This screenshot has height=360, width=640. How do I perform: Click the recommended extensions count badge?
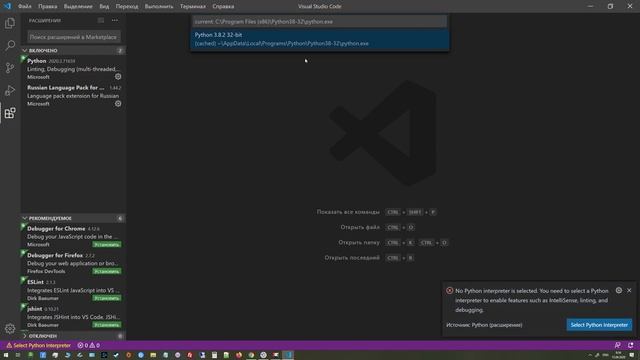tap(120, 218)
